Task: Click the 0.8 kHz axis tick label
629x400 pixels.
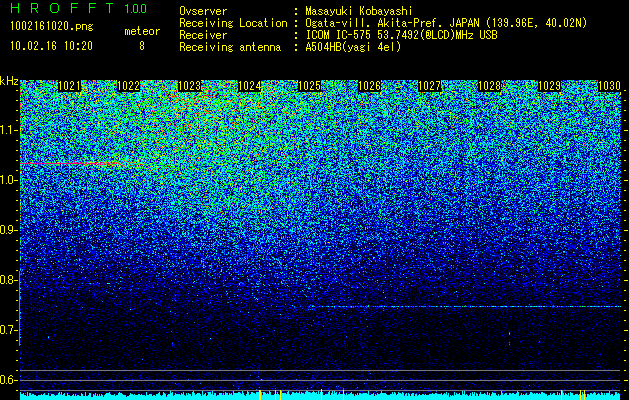Action: 9,280
